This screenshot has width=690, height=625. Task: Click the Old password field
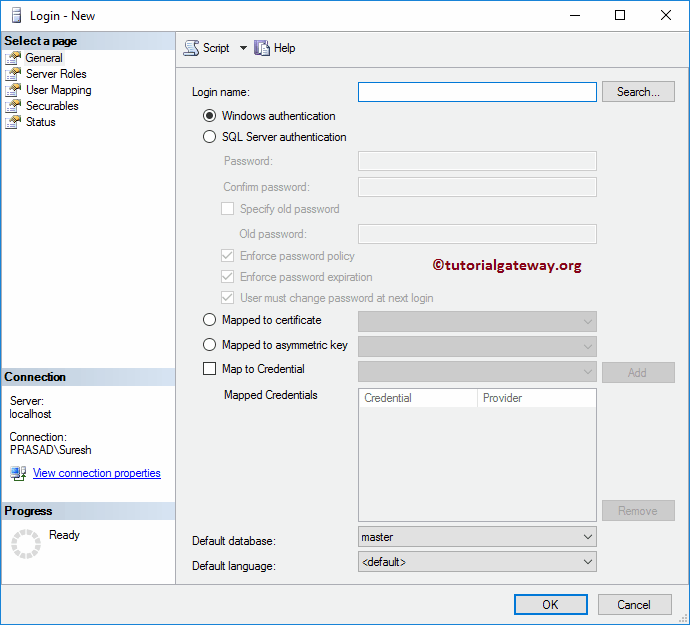pos(477,234)
